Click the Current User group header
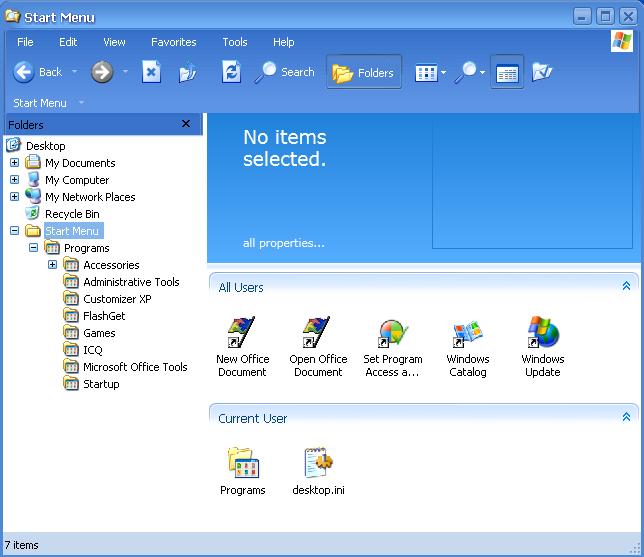This screenshot has width=644, height=557. point(424,418)
